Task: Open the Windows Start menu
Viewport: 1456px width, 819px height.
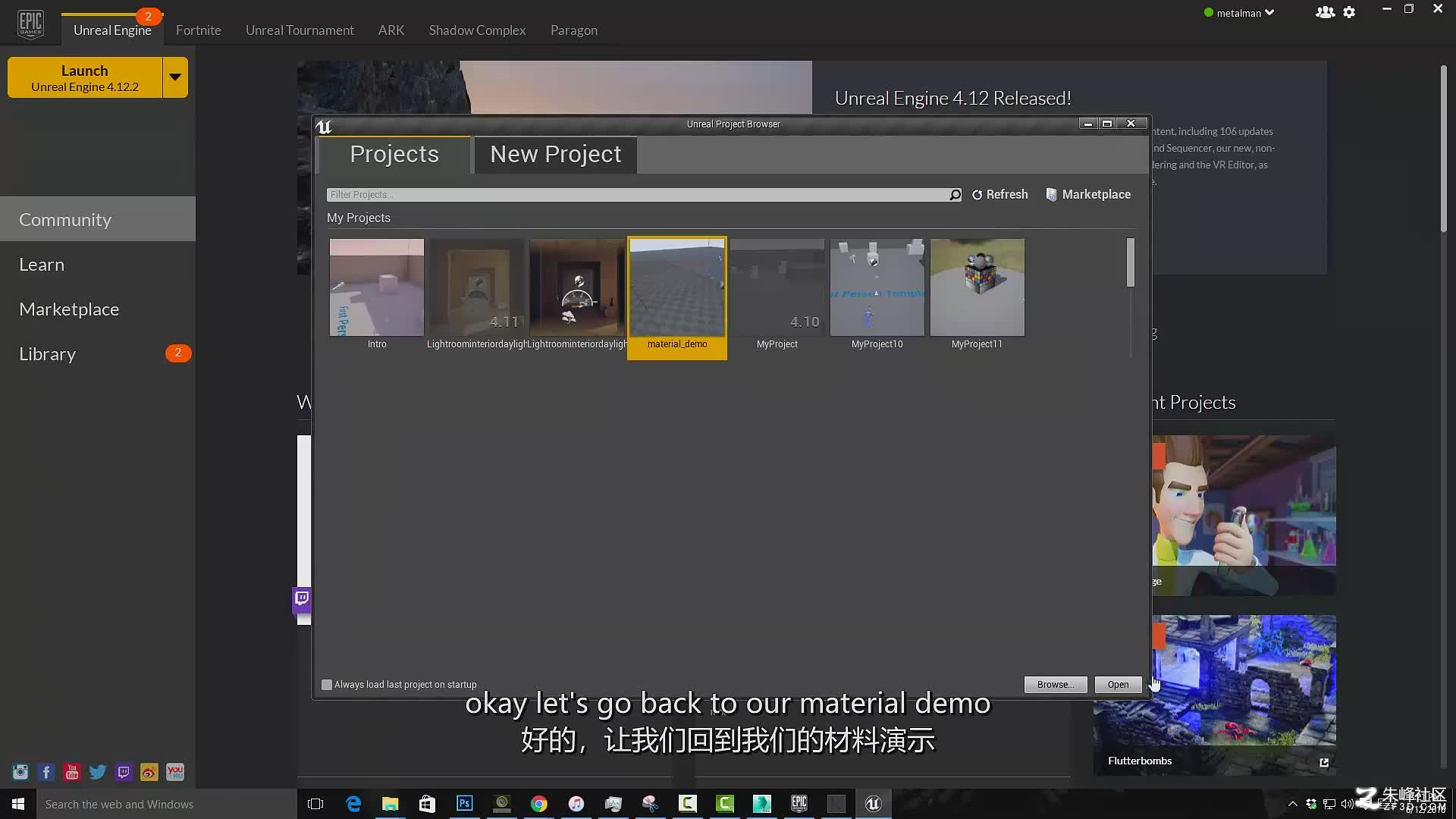Action: [x=18, y=804]
